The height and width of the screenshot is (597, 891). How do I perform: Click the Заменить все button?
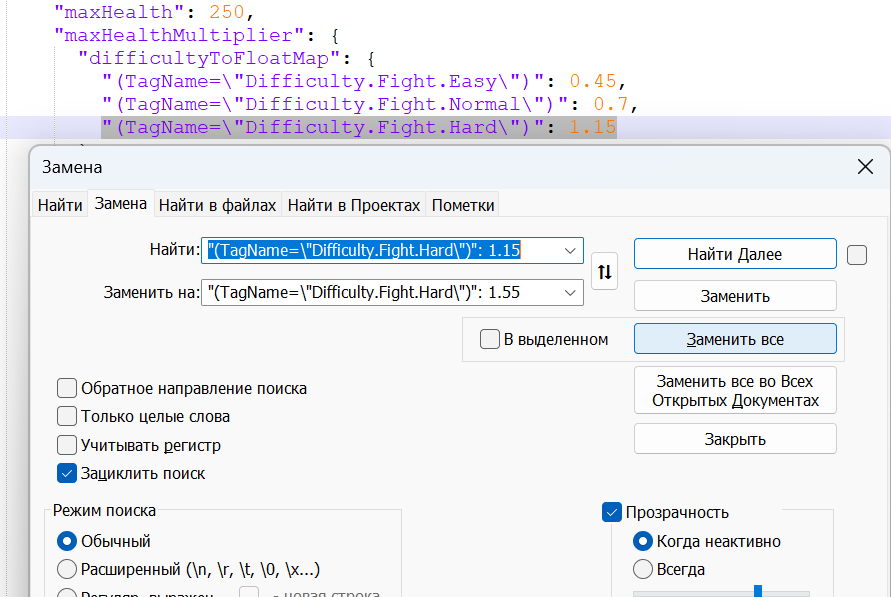coord(735,339)
